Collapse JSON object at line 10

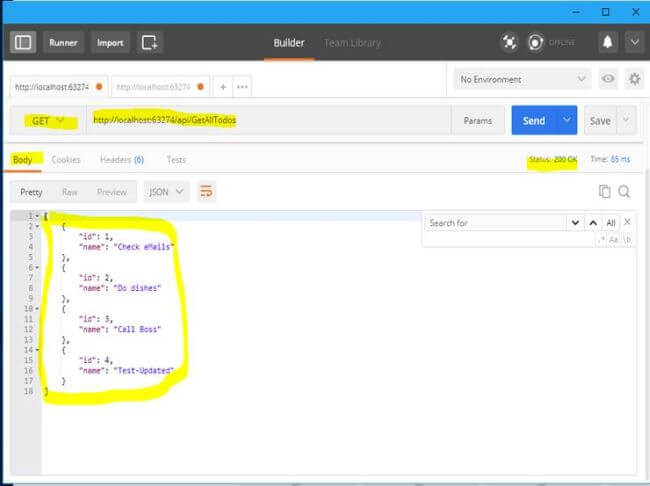37,309
